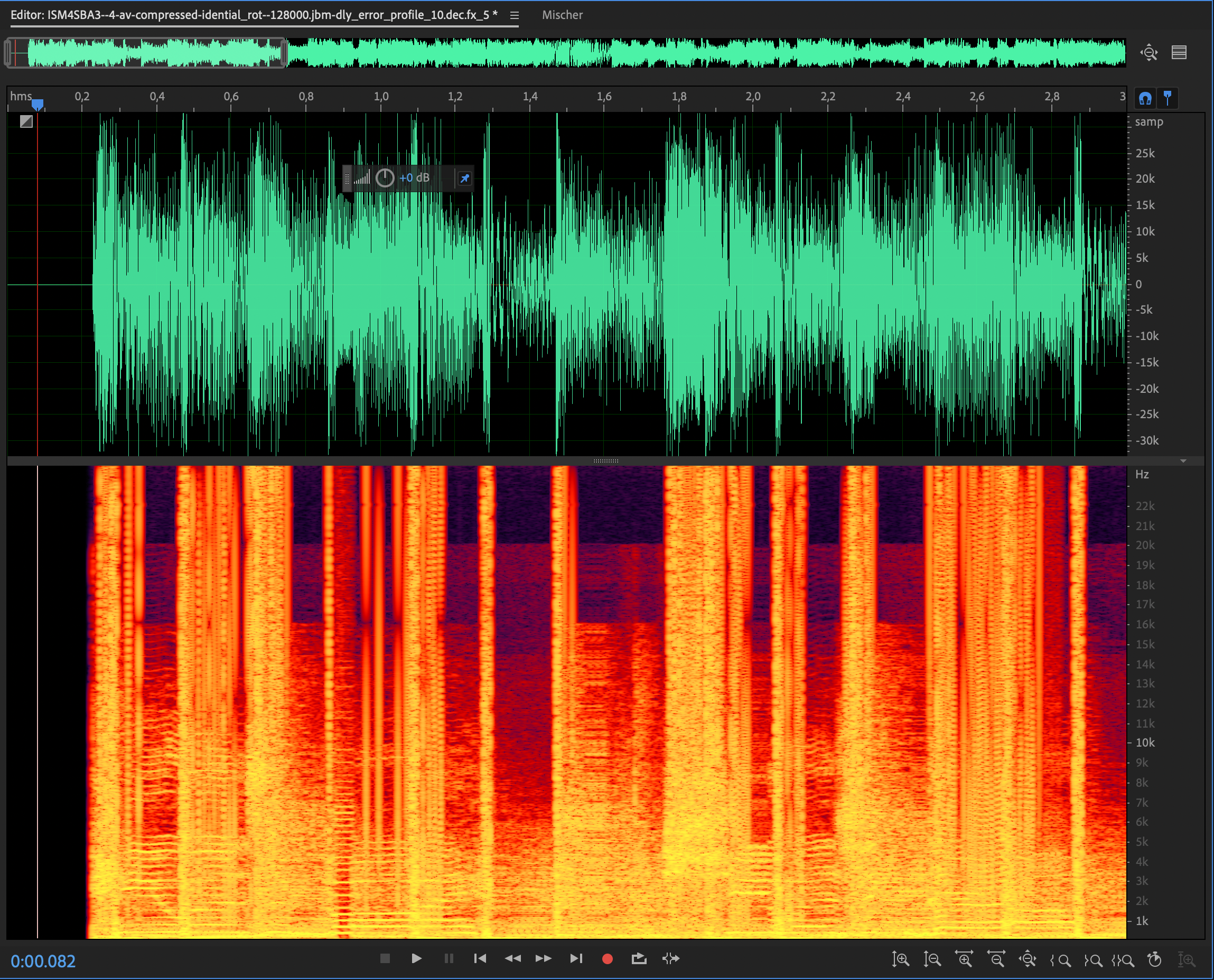Toggle the blue pin marker by ruler
This screenshot has height=980, width=1214.
coord(1167,99)
